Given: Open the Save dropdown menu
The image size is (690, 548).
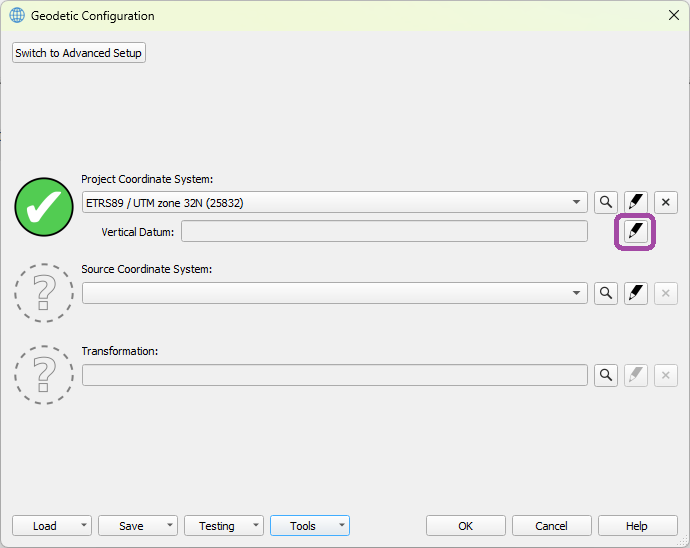Looking at the screenshot, I should click(169, 526).
